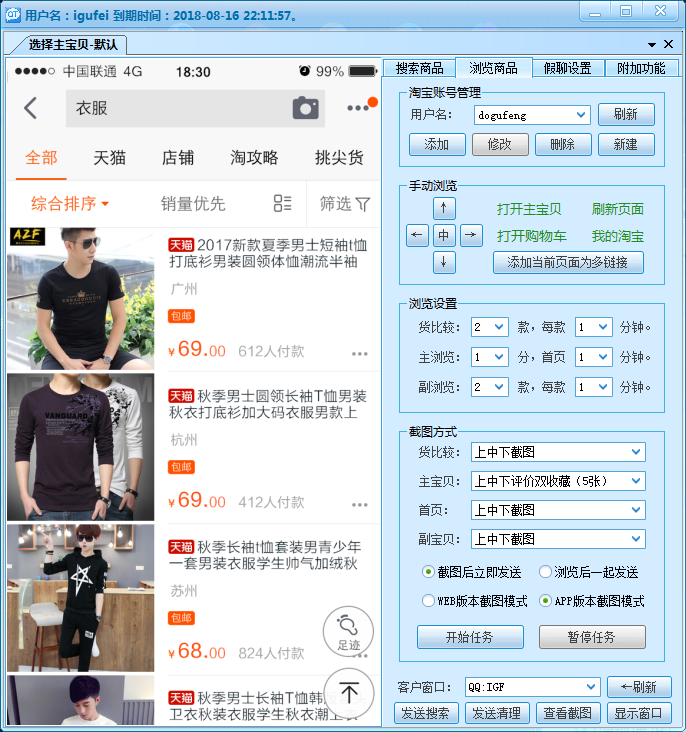Click the right arrow browse button

[471, 235]
